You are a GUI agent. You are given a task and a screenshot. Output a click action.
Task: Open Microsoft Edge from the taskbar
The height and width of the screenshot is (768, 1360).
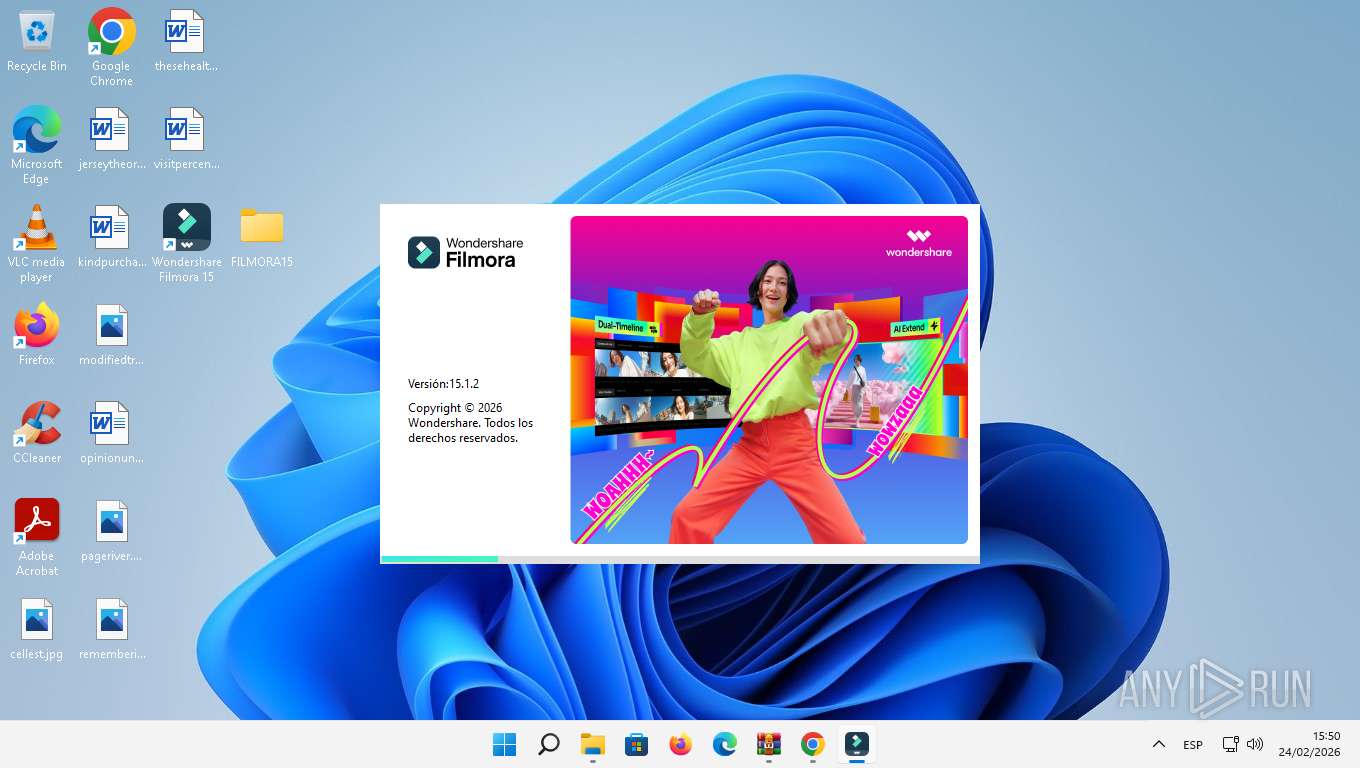725,744
